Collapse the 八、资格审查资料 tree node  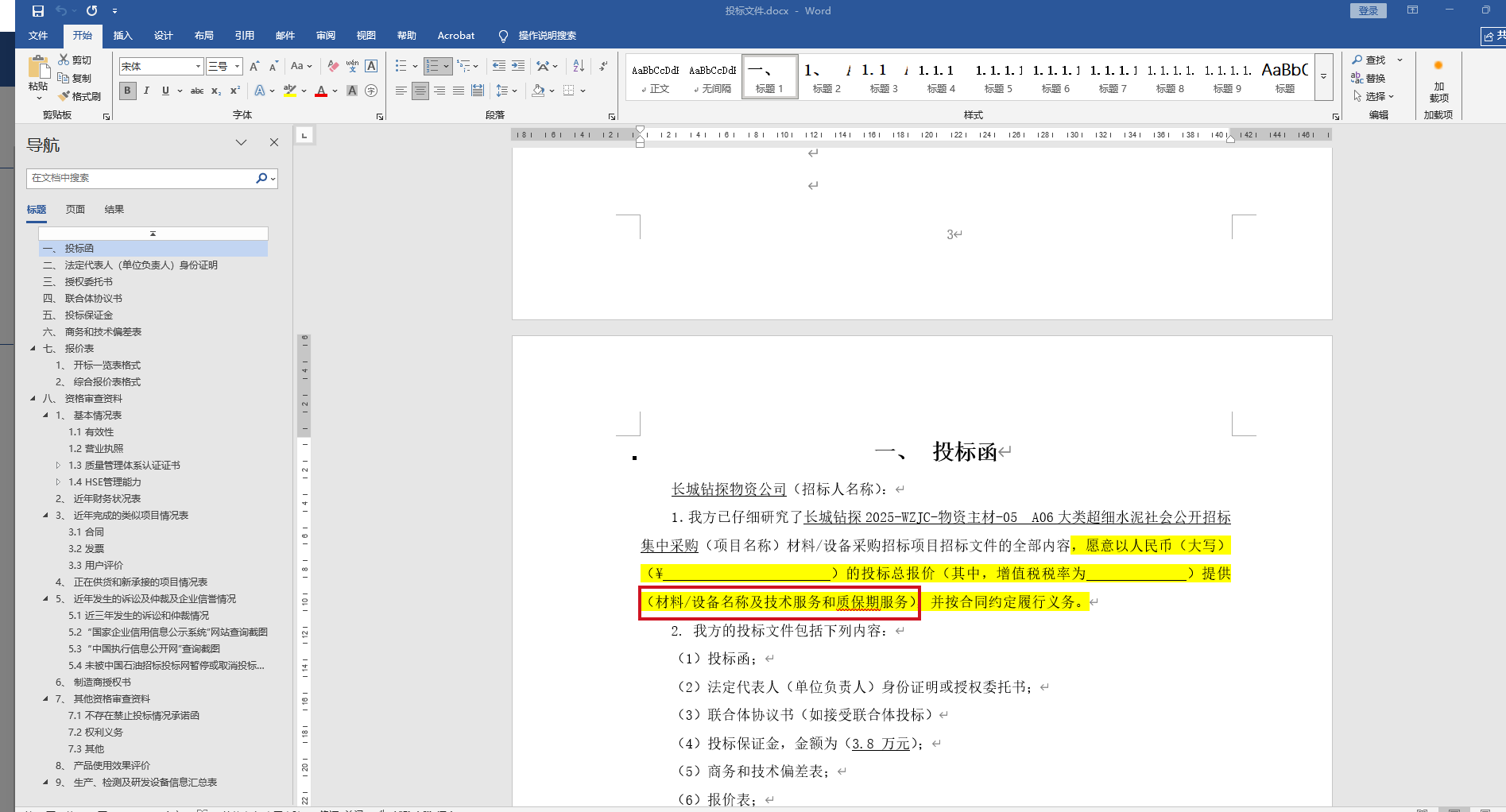point(33,399)
